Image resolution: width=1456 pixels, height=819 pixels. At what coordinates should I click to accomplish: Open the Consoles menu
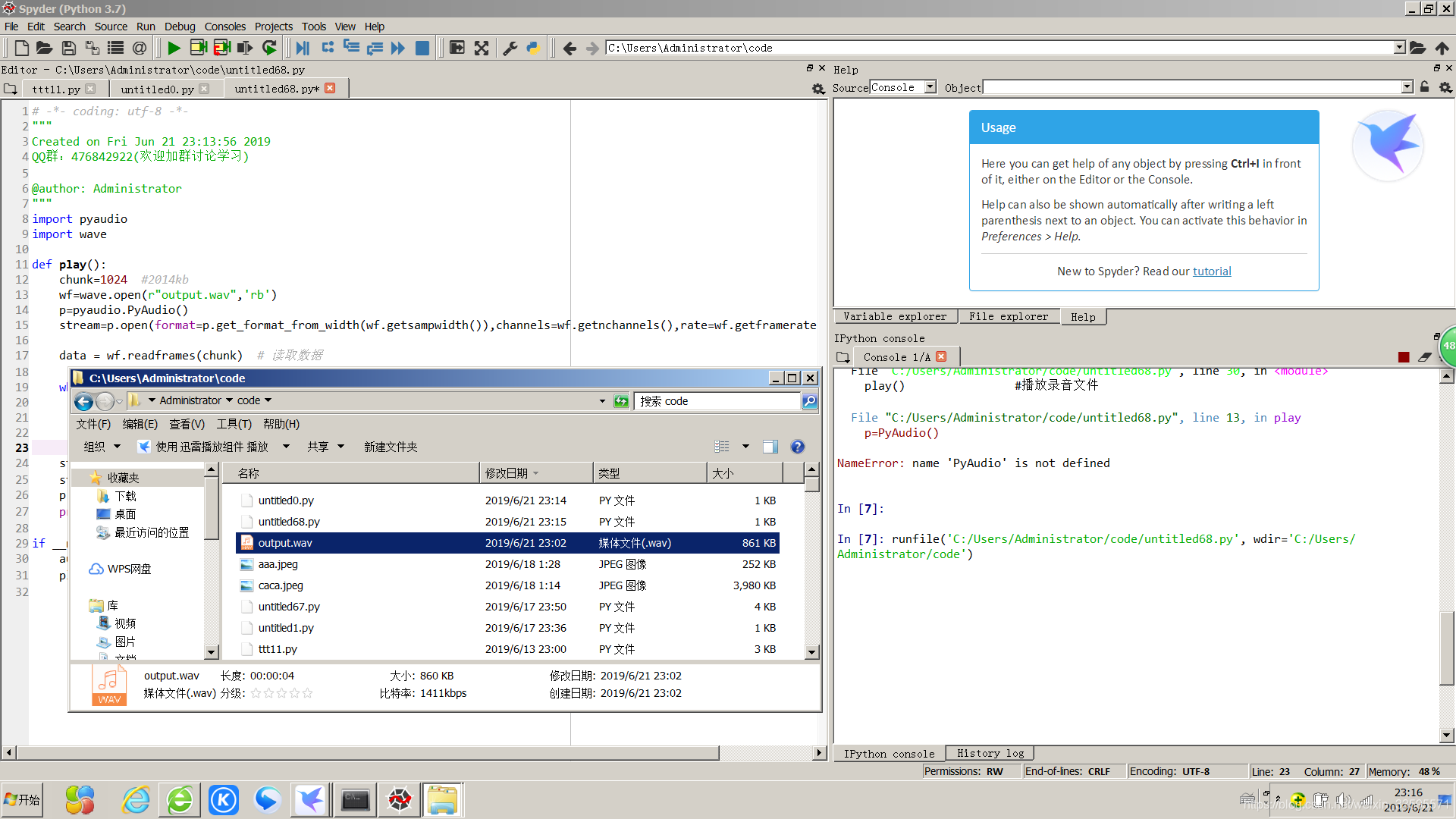point(225,27)
